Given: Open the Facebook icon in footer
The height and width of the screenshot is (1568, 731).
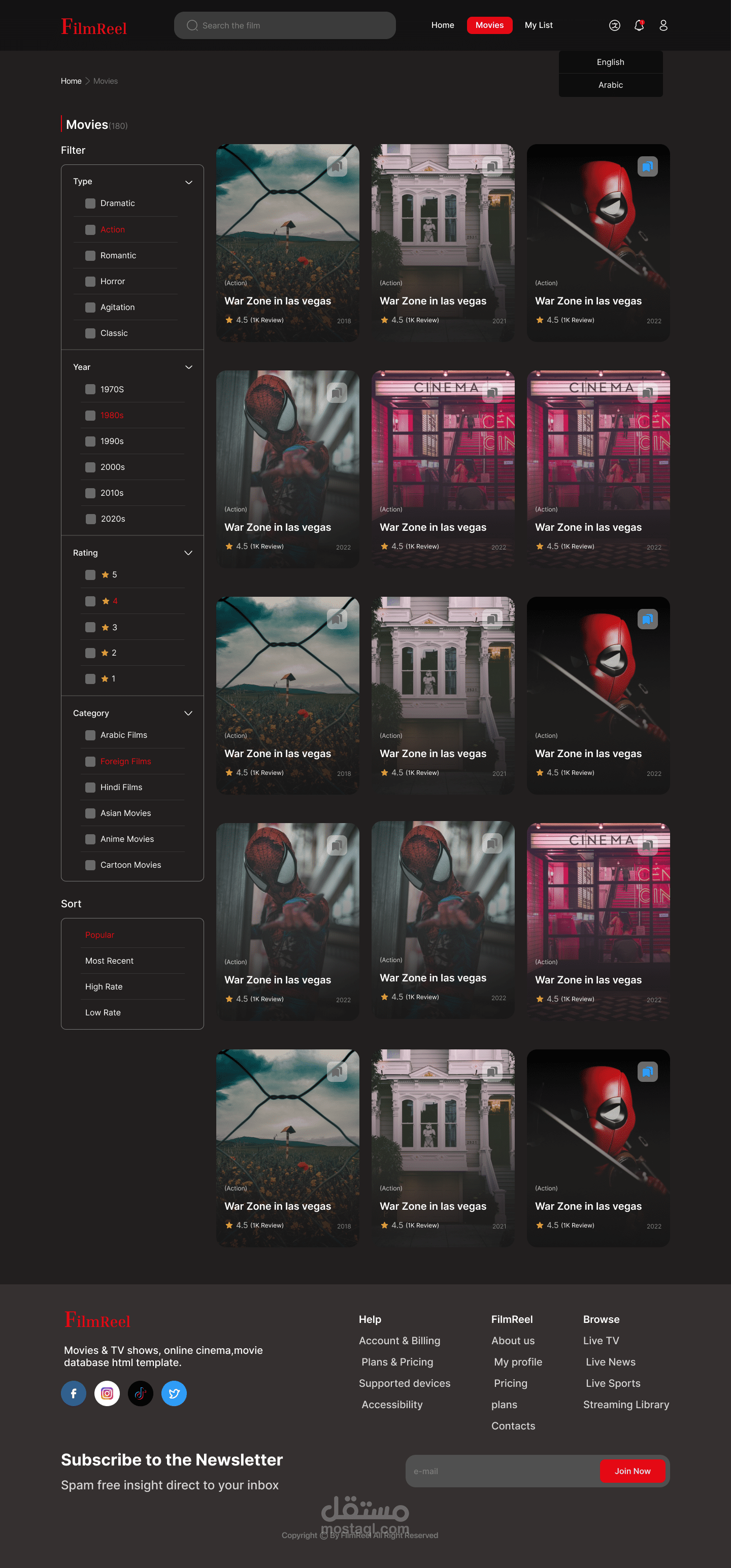Looking at the screenshot, I should [74, 1393].
